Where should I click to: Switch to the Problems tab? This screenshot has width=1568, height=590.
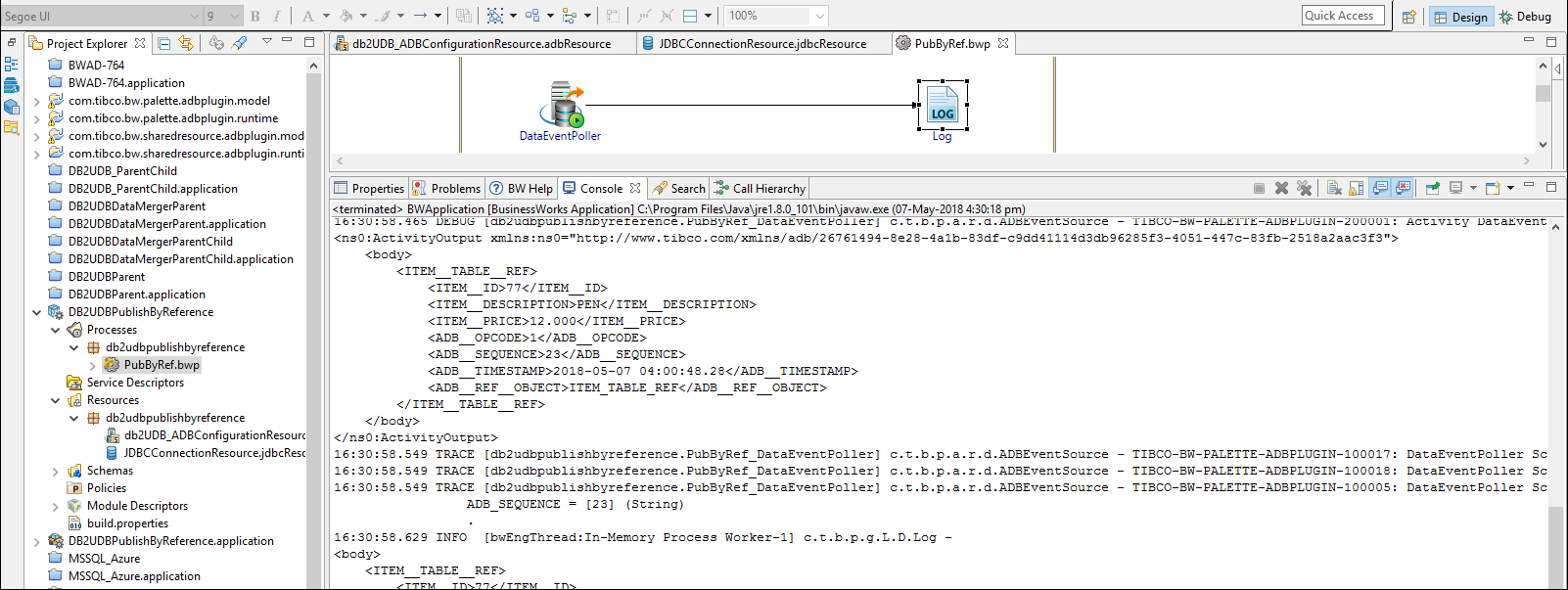point(446,189)
